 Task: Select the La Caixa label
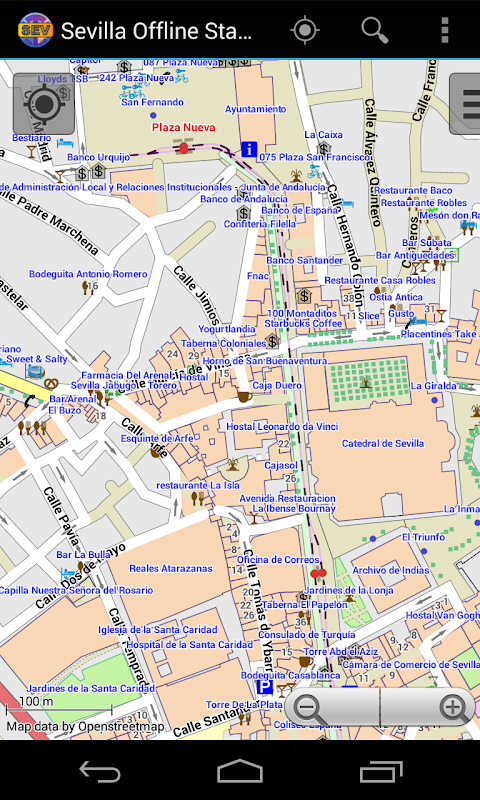point(323,135)
